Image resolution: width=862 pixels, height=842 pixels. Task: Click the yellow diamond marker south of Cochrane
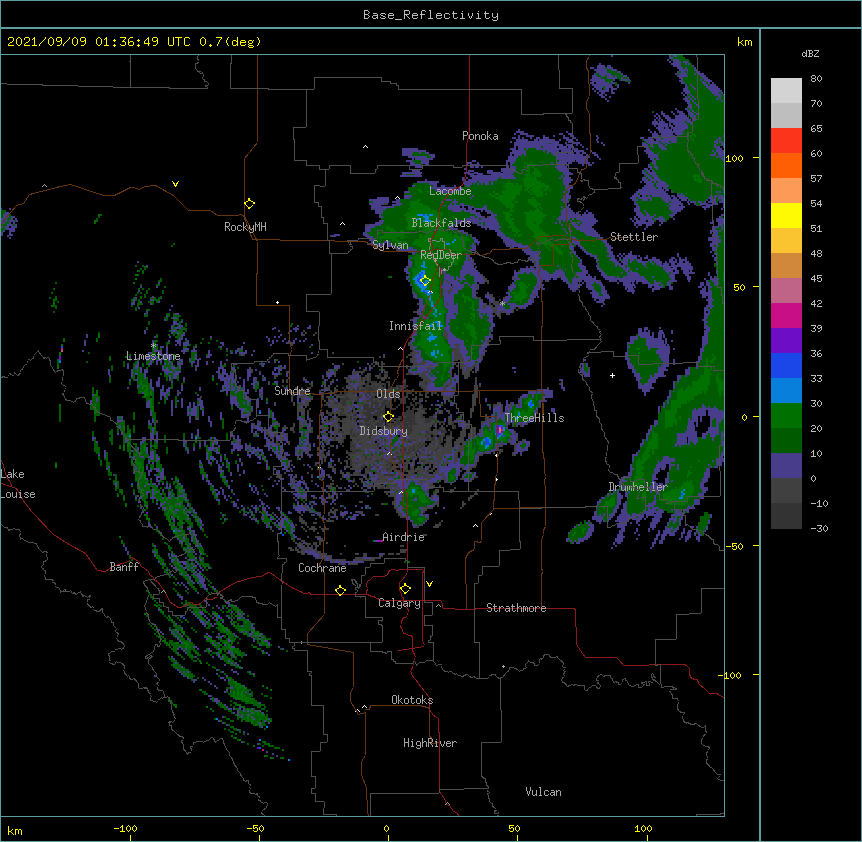[340, 590]
